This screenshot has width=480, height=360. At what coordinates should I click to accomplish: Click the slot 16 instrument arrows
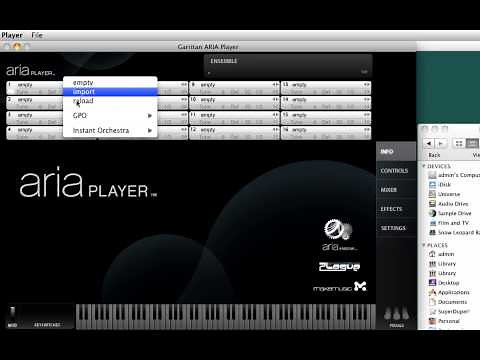pos(367,130)
